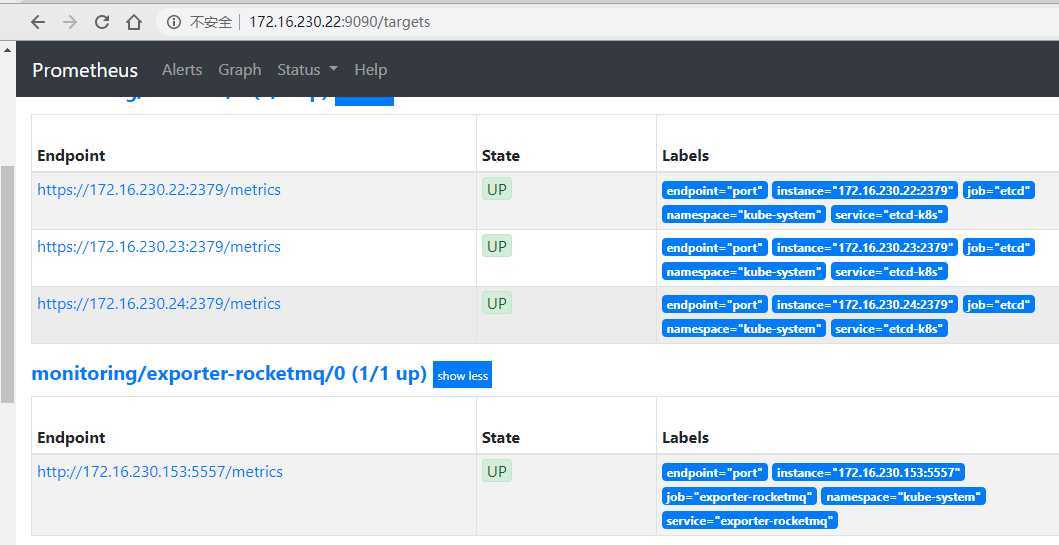Screen dimensions: 1059x545
Task: Click the left vertical scrollbar thumb
Action: coord(7,284)
